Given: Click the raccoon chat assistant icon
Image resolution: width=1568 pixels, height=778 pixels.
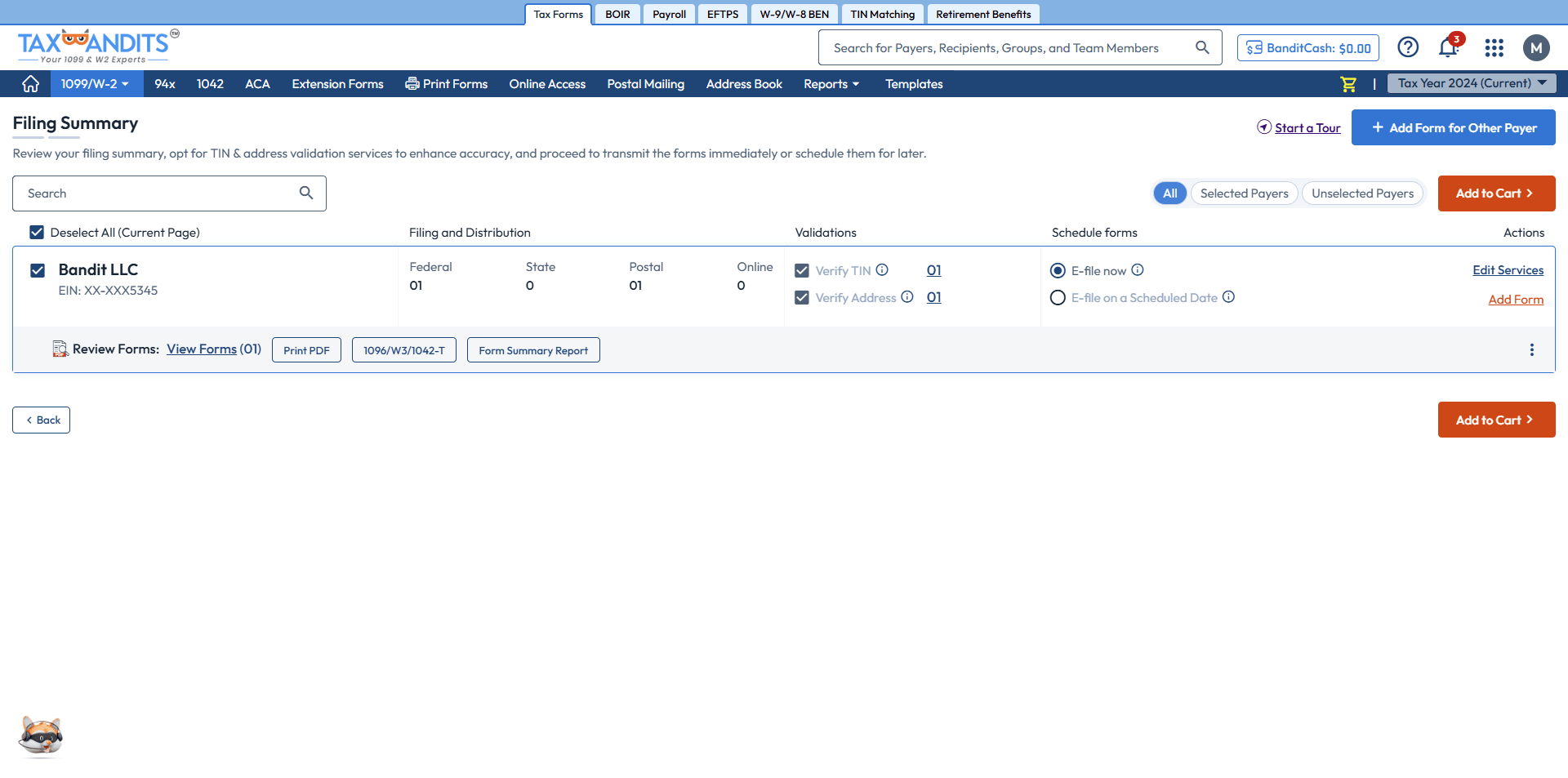Looking at the screenshot, I should (x=41, y=736).
